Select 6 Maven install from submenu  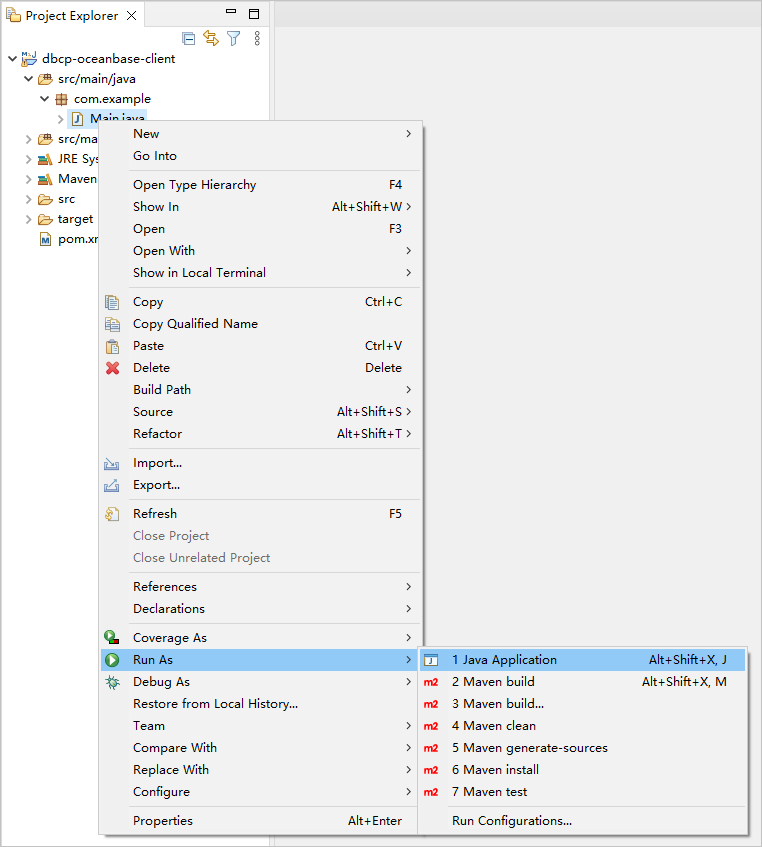point(495,770)
